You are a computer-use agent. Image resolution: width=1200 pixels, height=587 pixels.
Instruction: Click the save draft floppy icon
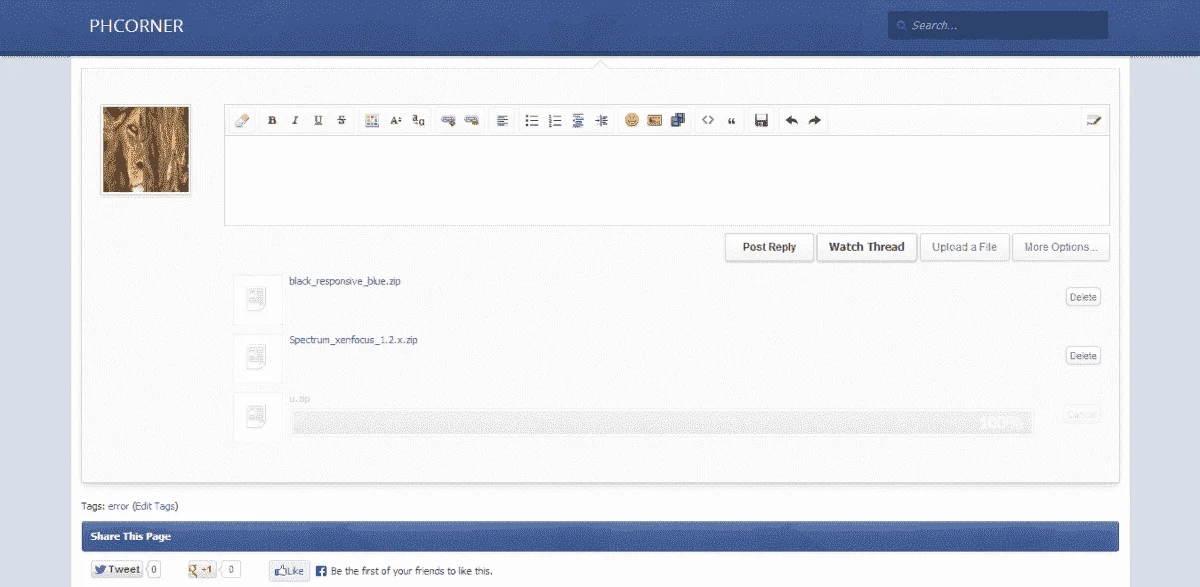click(x=761, y=120)
